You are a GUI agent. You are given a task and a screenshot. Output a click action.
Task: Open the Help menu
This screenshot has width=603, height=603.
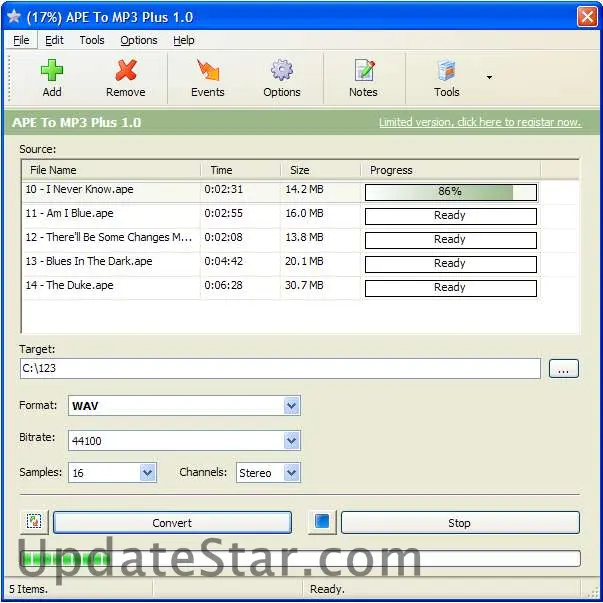tap(183, 40)
